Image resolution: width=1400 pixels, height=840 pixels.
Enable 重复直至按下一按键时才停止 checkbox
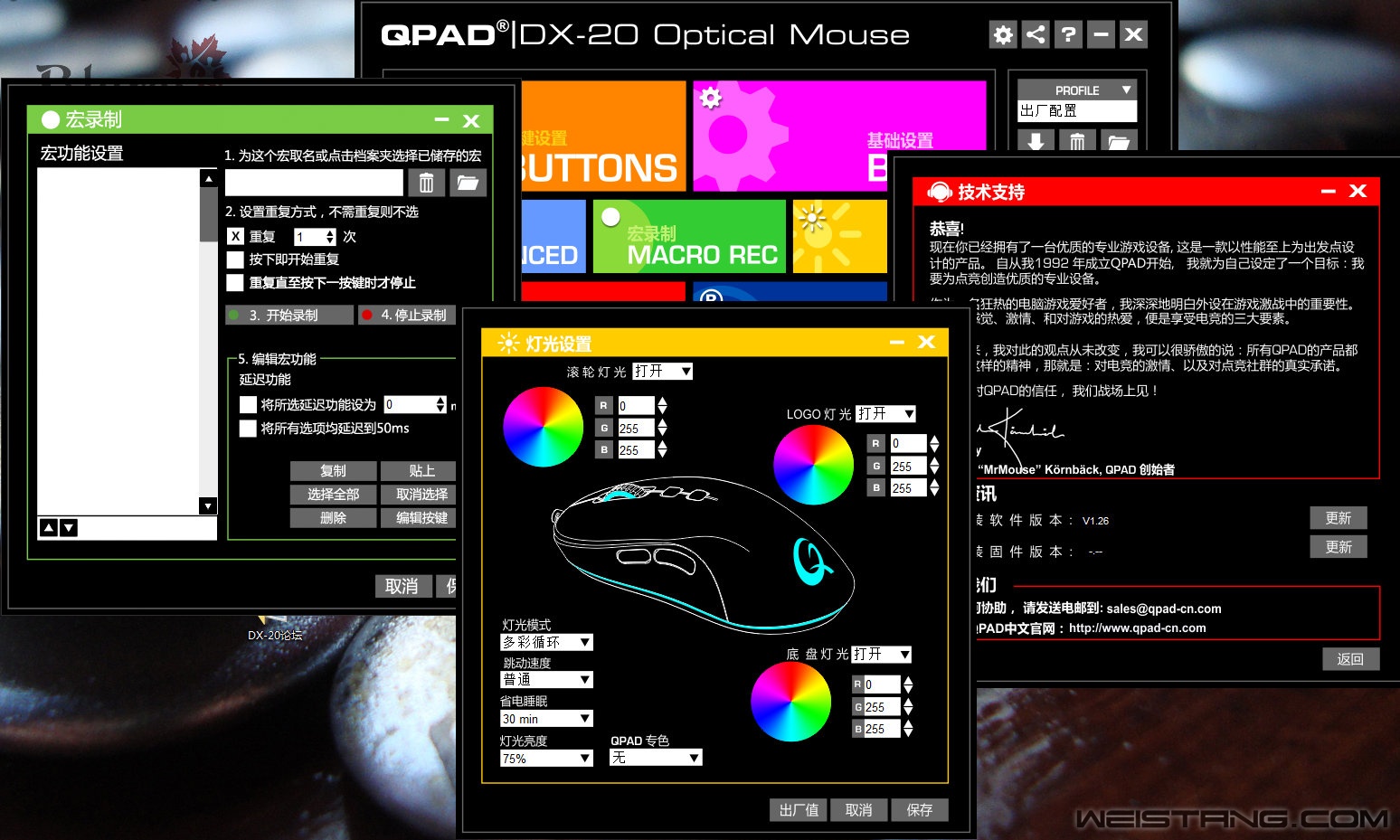235,283
